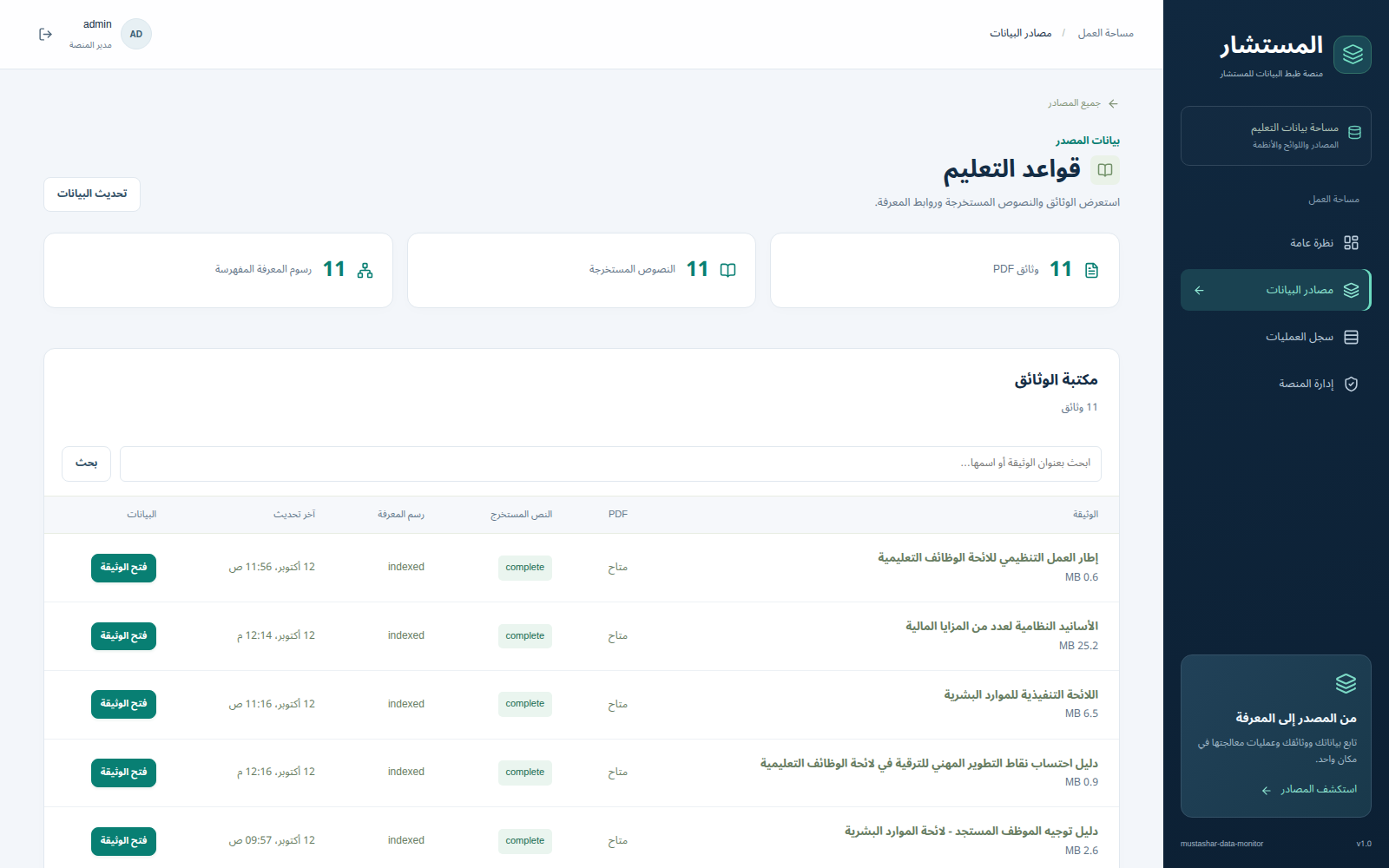Click the database icon in workspace card
Image resolution: width=1389 pixels, height=868 pixels.
[1354, 133]
